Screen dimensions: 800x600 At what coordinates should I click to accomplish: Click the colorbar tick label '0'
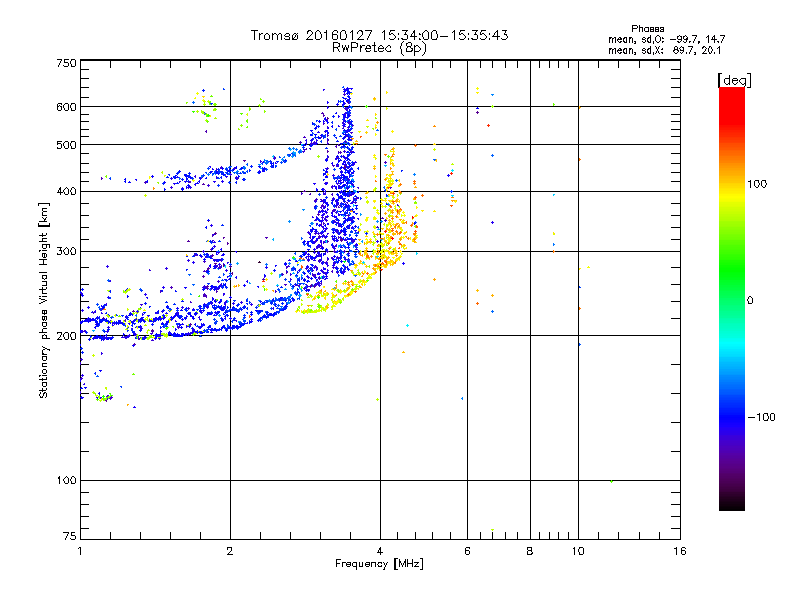[x=750, y=301]
